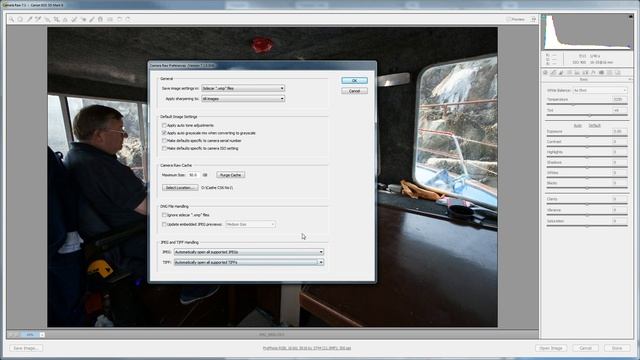
Task: Open the JPEG handling dropdown
Action: click(x=249, y=252)
